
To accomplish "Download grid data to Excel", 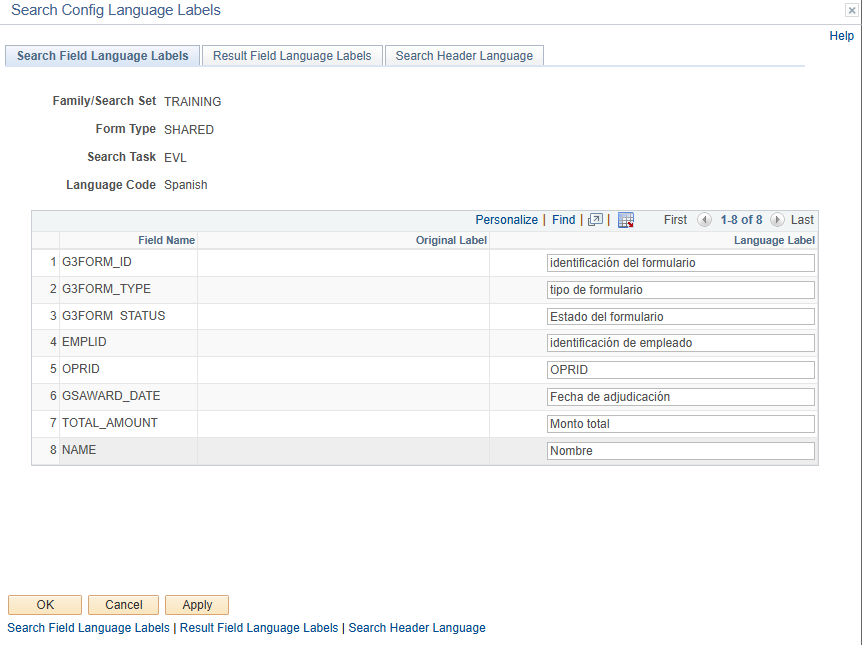I will (626, 219).
